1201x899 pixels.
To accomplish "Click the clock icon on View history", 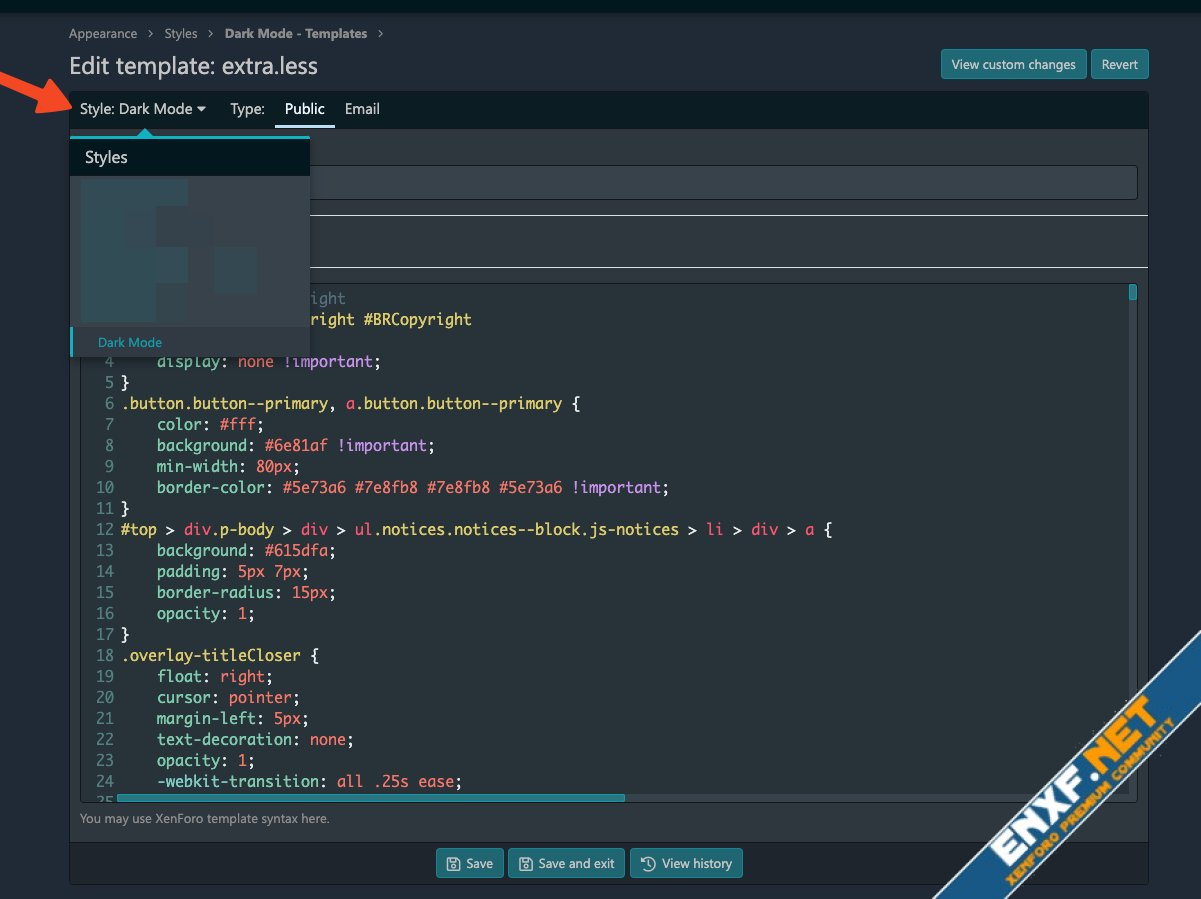I will click(648, 864).
